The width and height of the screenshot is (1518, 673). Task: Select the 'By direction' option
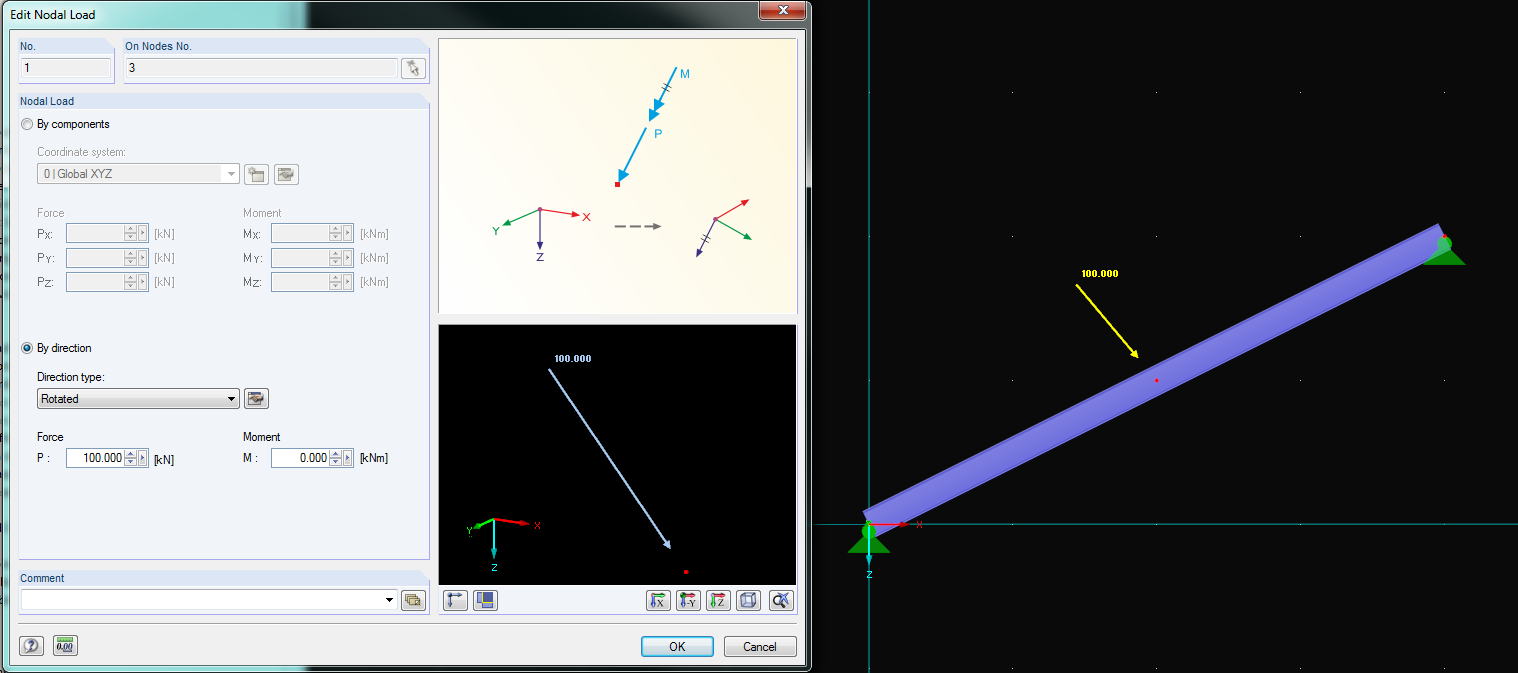(27, 348)
